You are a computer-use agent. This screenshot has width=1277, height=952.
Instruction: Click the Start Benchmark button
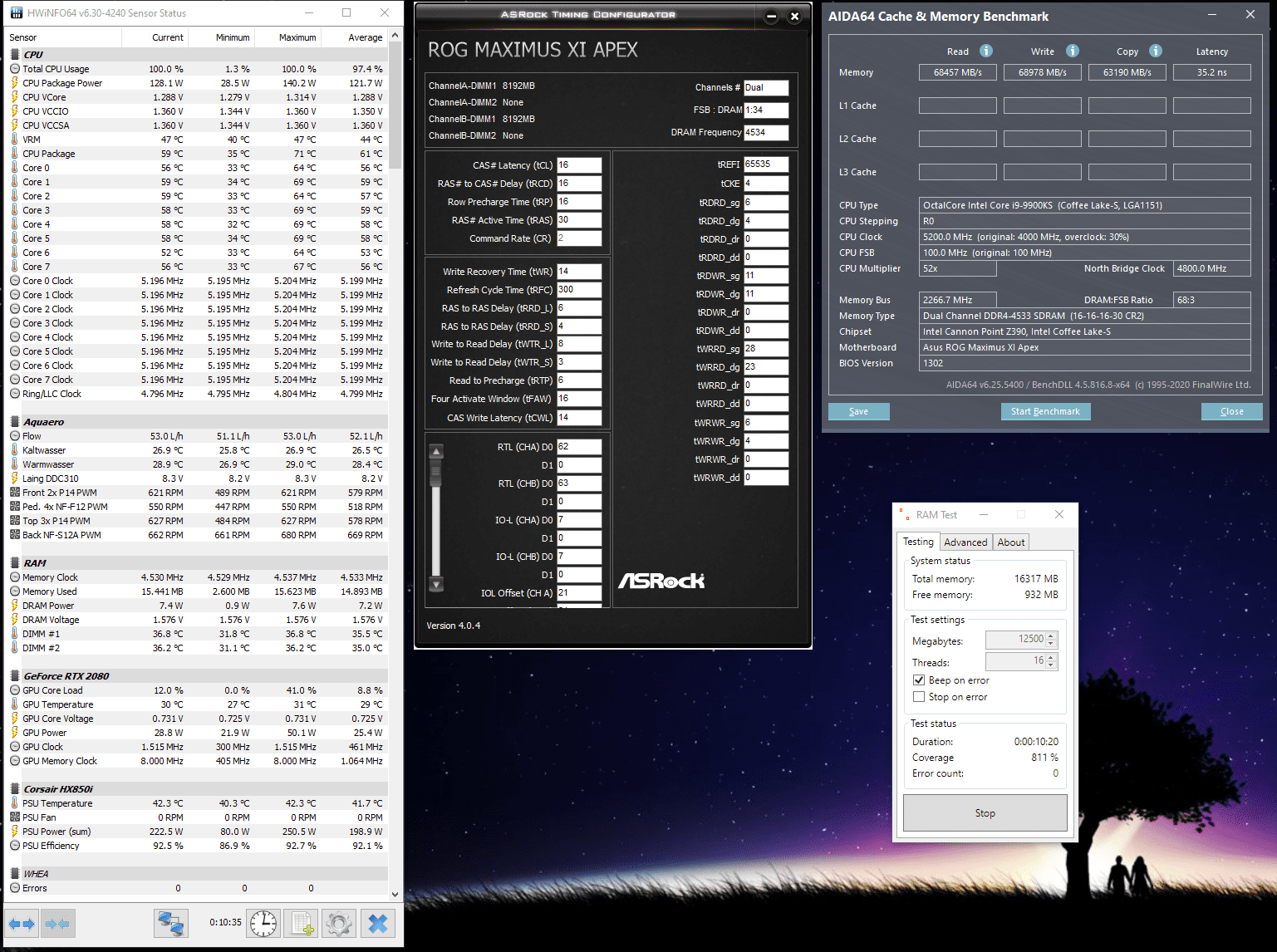[x=1045, y=411]
